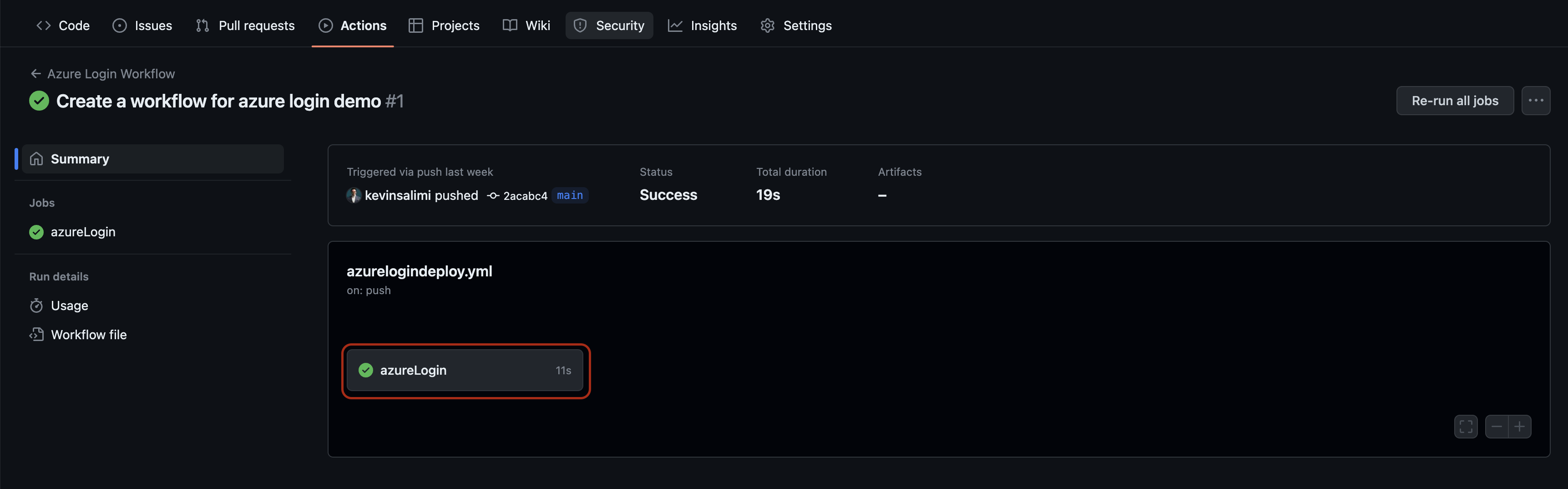The height and width of the screenshot is (489, 1568).
Task: Click the green check on azureLogin graph card
Action: point(366,370)
